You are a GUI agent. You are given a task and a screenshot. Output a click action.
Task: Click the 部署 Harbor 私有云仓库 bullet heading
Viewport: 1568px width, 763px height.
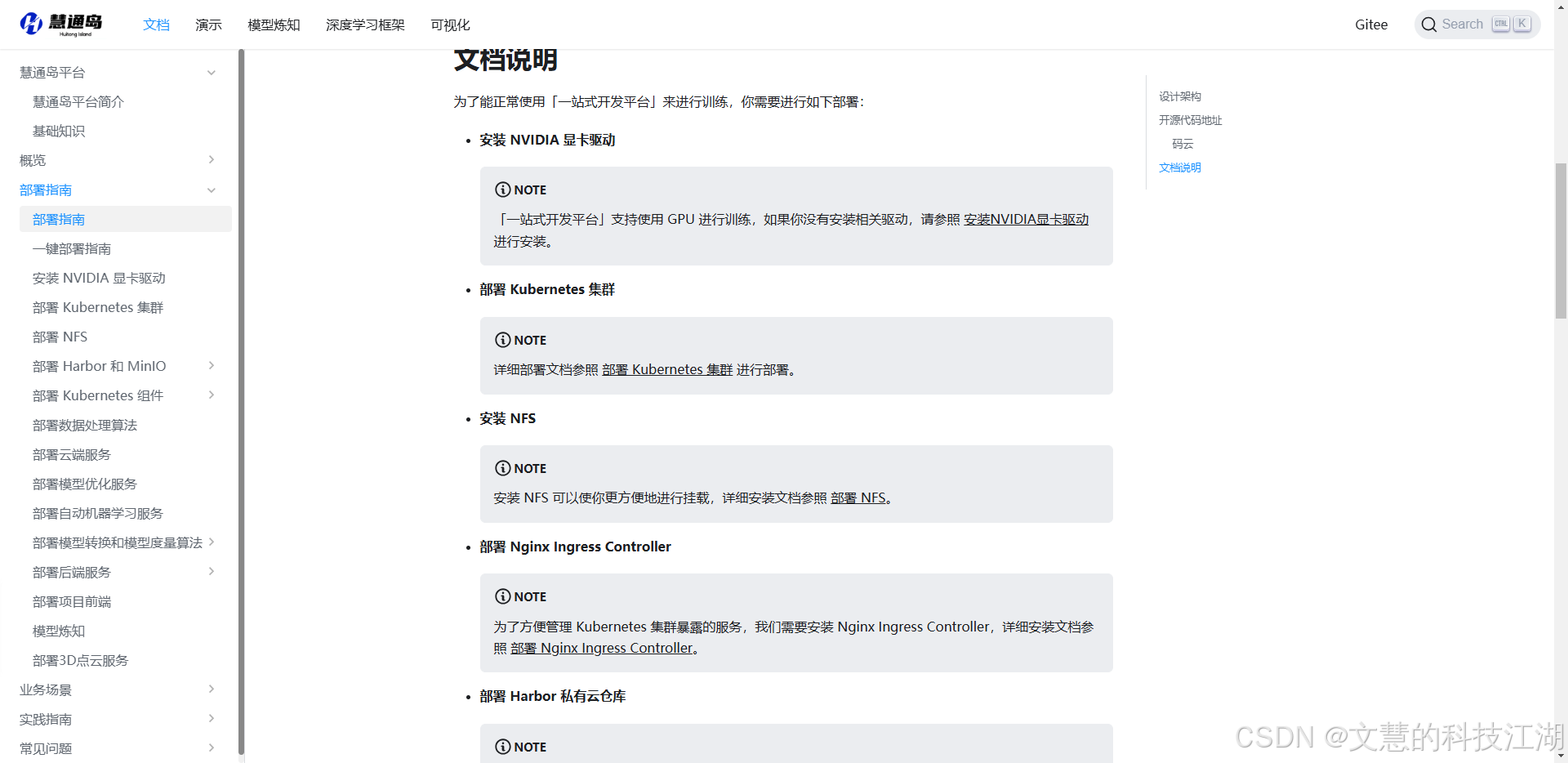coord(553,697)
